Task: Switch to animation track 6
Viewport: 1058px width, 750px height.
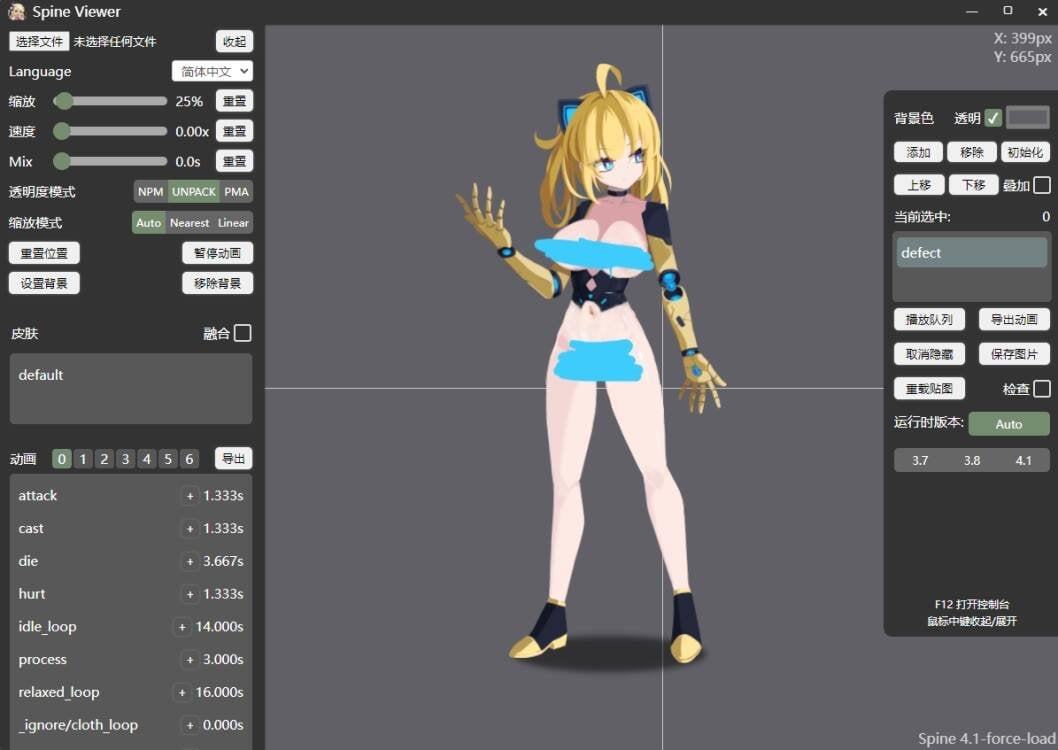Action: pos(190,459)
